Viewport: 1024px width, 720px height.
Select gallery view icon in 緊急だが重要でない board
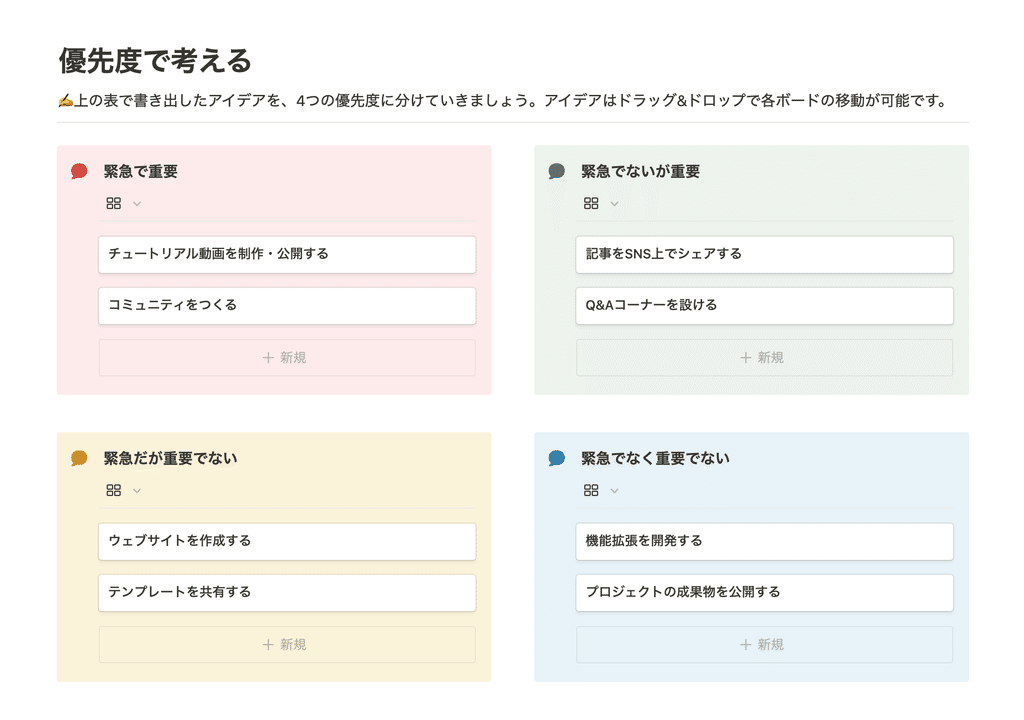tap(114, 491)
